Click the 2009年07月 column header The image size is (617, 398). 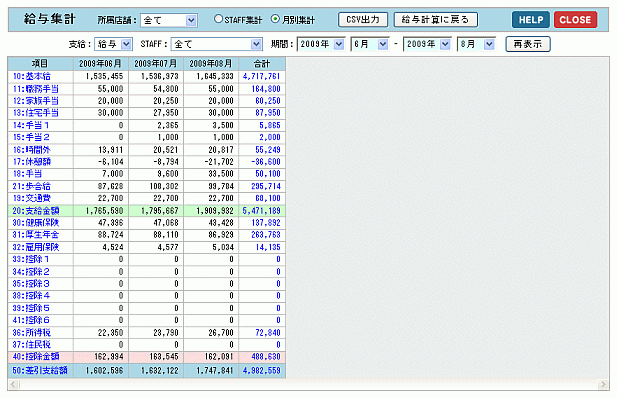click(x=156, y=64)
